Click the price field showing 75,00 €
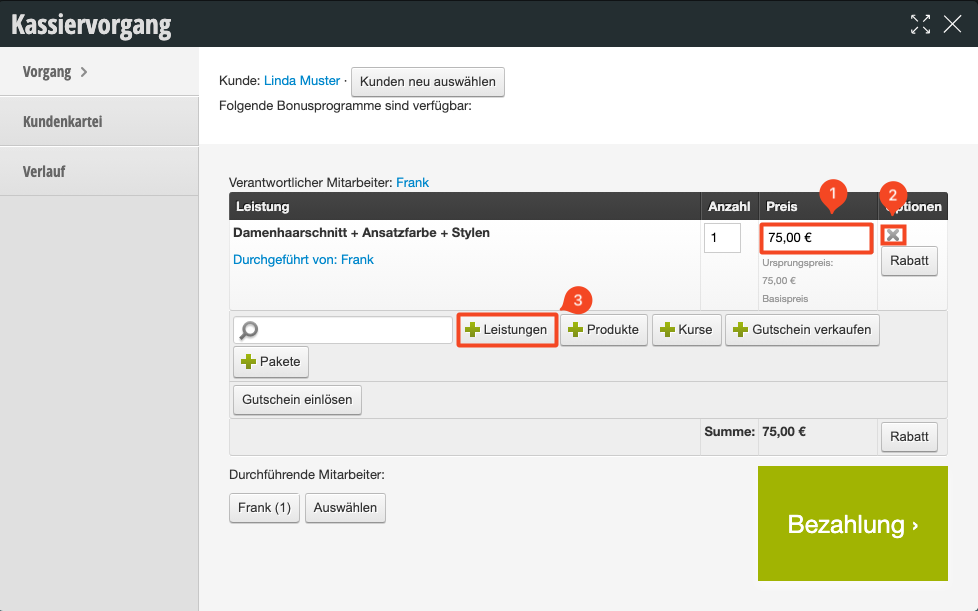 (x=814, y=238)
